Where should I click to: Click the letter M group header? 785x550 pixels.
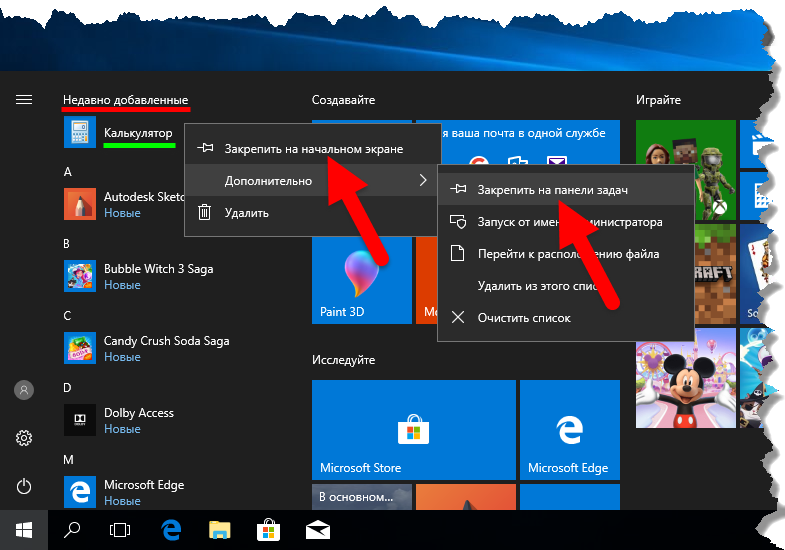pos(69,459)
